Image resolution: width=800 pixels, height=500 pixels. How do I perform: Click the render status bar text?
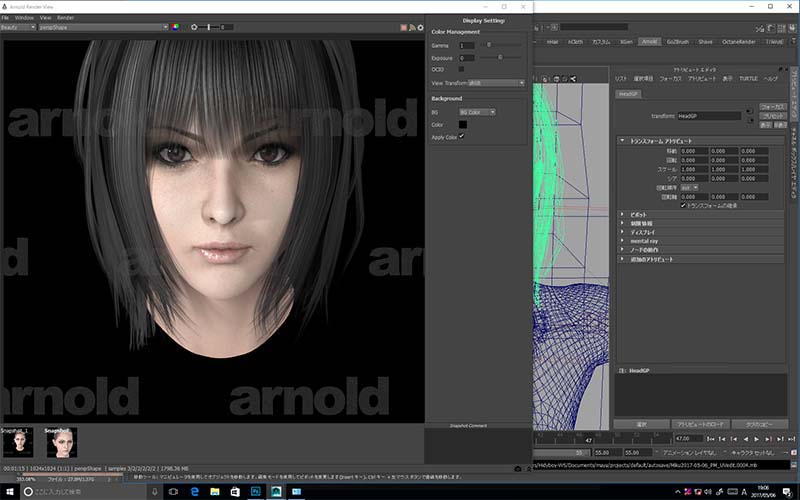click(96, 468)
